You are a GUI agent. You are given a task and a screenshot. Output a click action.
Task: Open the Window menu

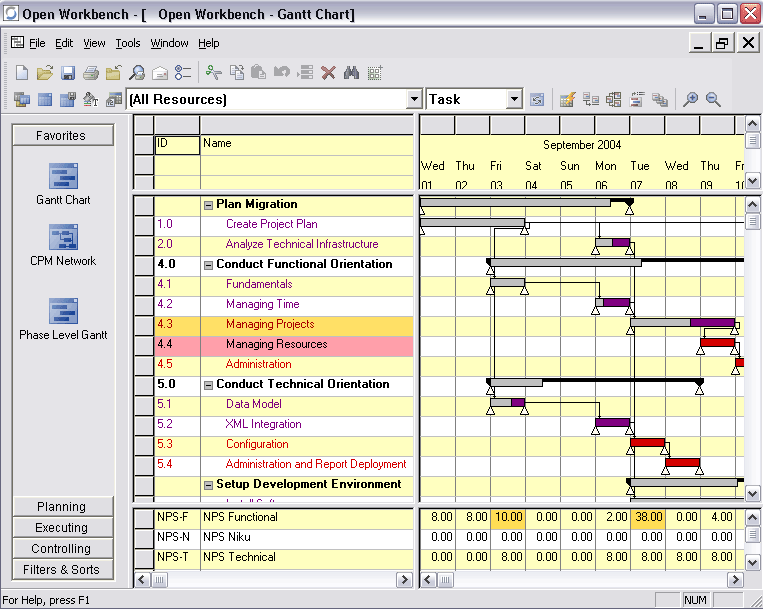pyautogui.click(x=169, y=43)
